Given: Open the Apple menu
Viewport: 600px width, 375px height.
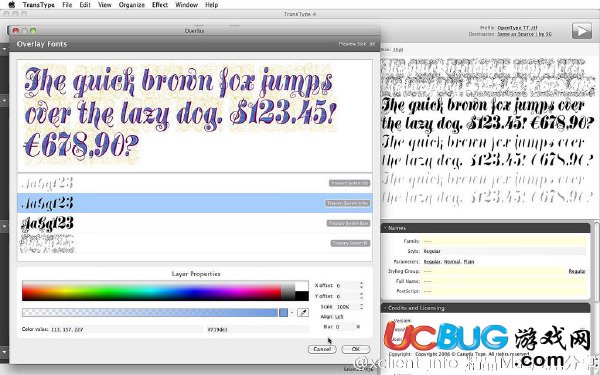Looking at the screenshot, I should tap(11, 5).
